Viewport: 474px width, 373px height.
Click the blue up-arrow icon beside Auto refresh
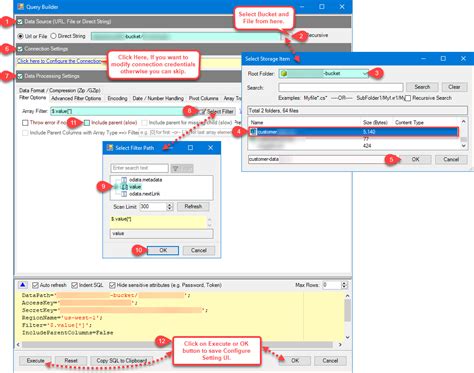23,285
